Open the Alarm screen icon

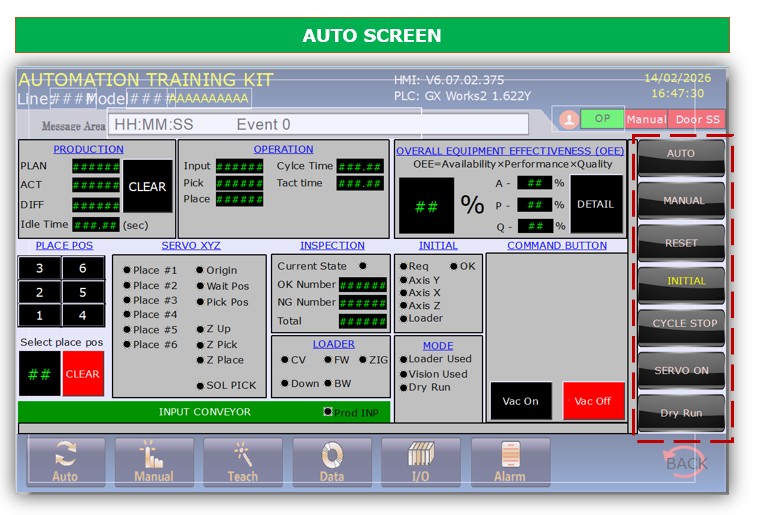click(x=510, y=462)
